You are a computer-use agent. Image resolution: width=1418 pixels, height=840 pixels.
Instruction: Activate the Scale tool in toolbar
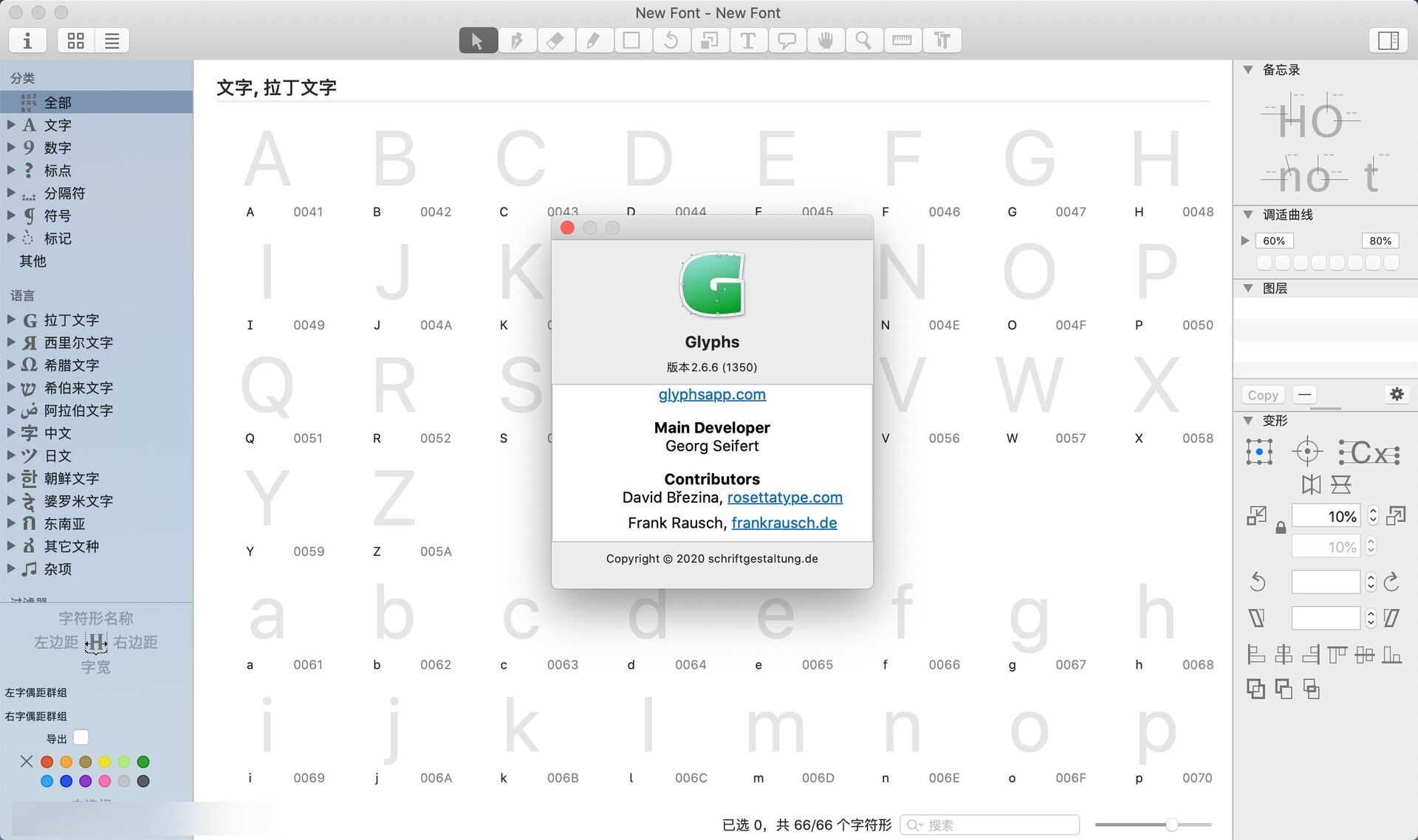point(710,41)
